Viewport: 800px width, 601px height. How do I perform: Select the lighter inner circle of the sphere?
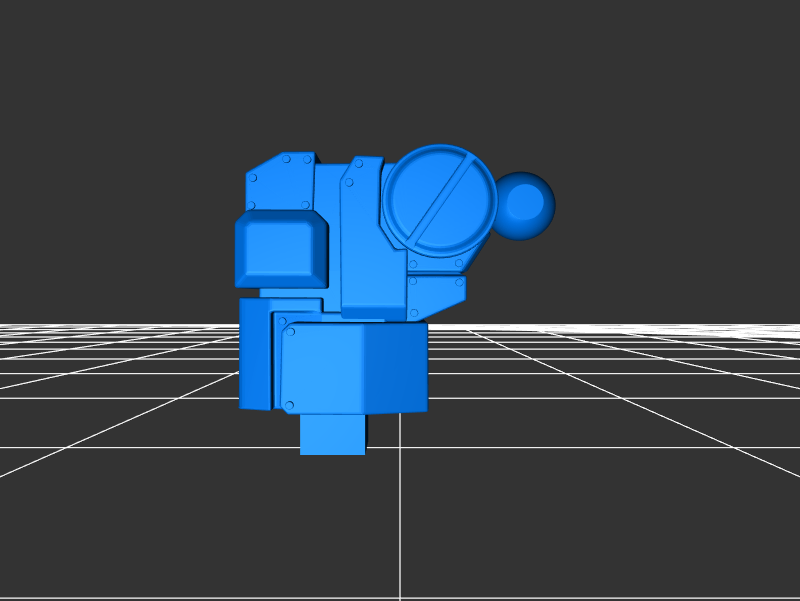(x=524, y=203)
